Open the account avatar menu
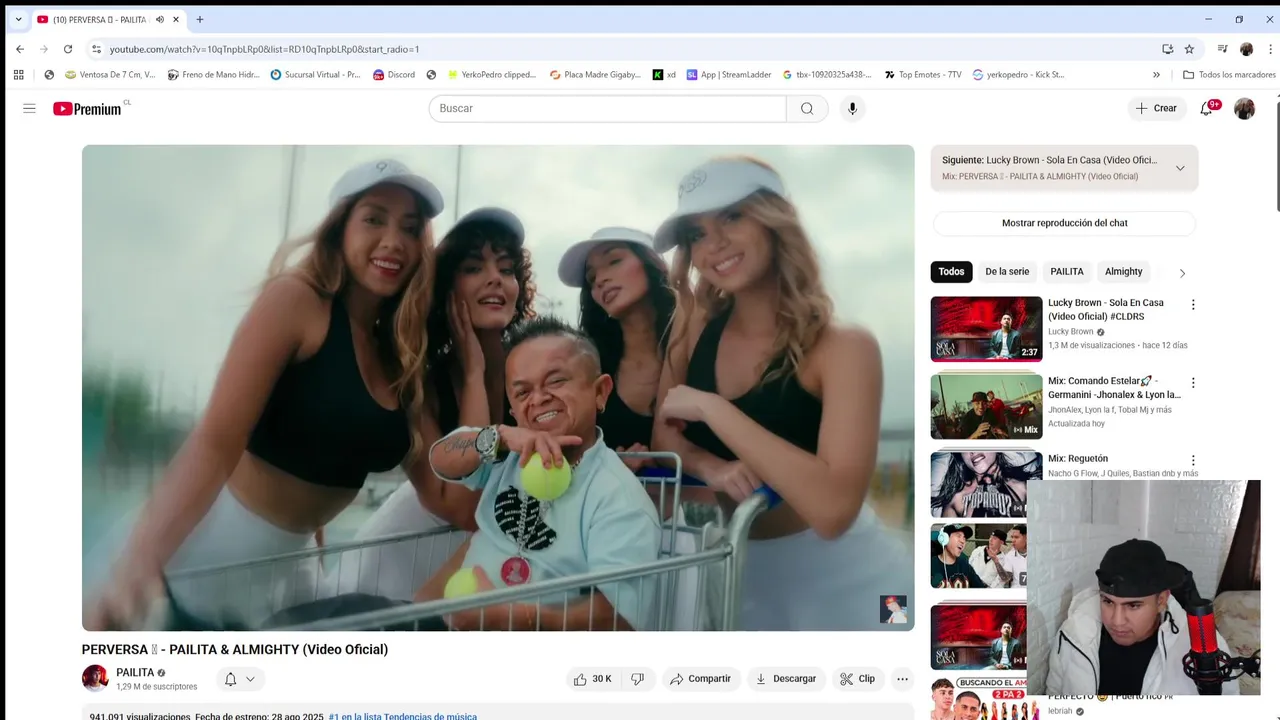The image size is (1280, 720). pos(1244,108)
